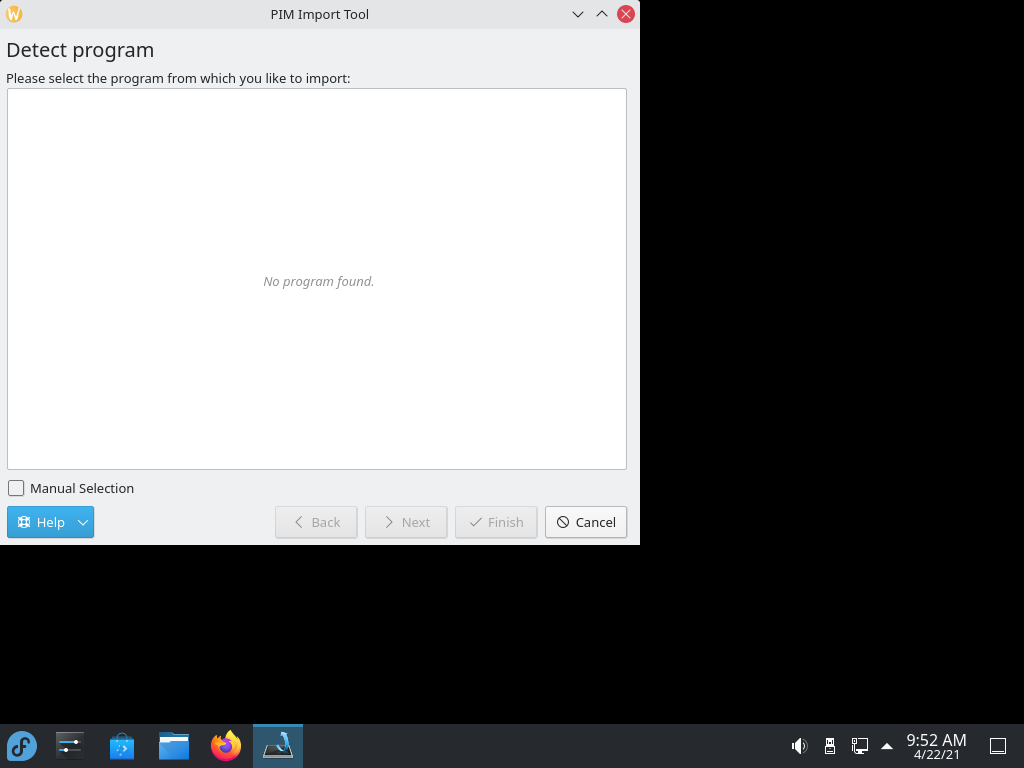
Task: Select PIM Import Tool taskbar entry
Action: tap(278, 746)
